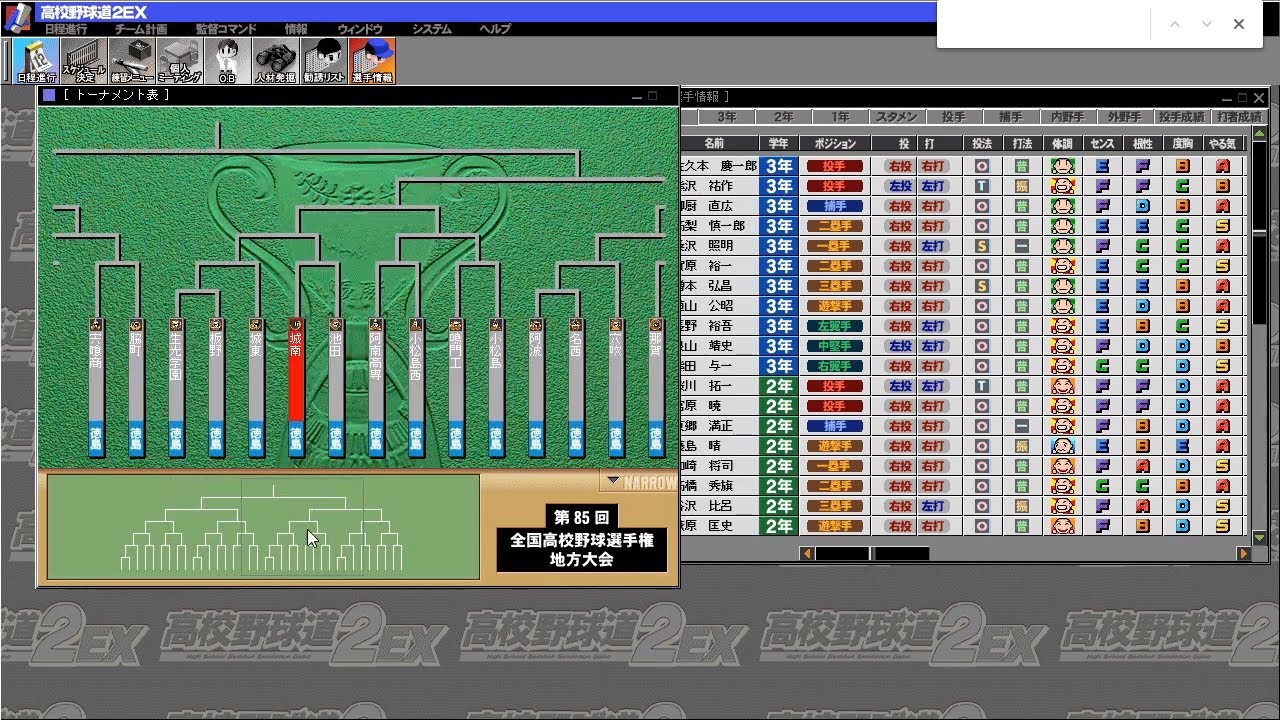This screenshot has width=1280, height=720.
Task: Click player list horizontal scroll-left arrow
Action: (x=806, y=553)
